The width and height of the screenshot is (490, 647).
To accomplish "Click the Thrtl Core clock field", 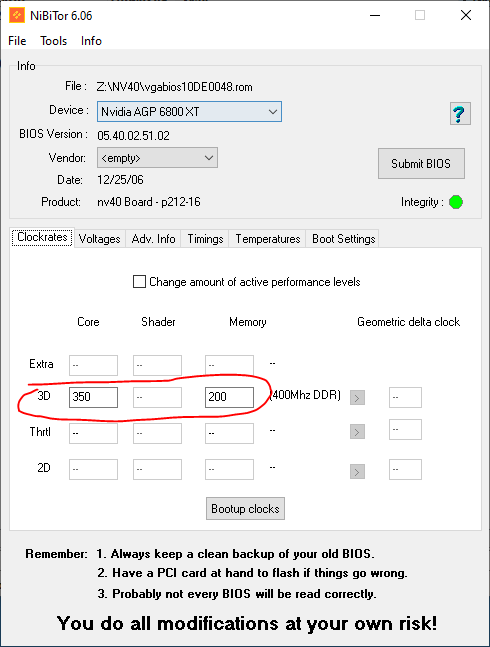I will pos(93,433).
